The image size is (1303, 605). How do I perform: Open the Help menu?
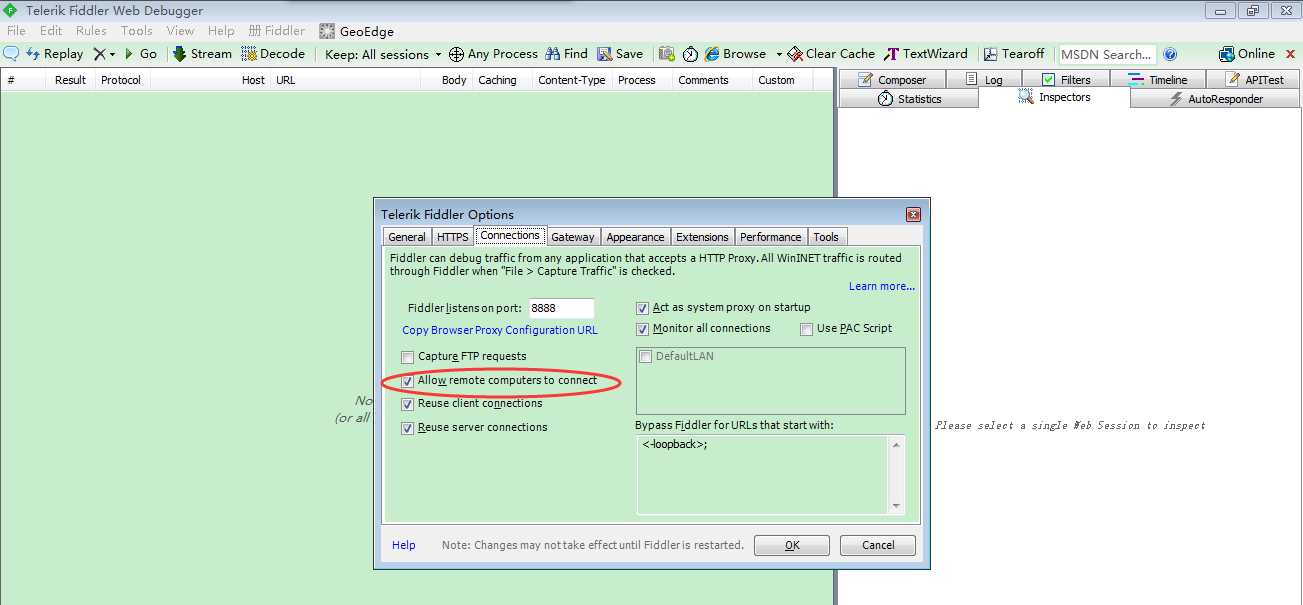(x=221, y=31)
